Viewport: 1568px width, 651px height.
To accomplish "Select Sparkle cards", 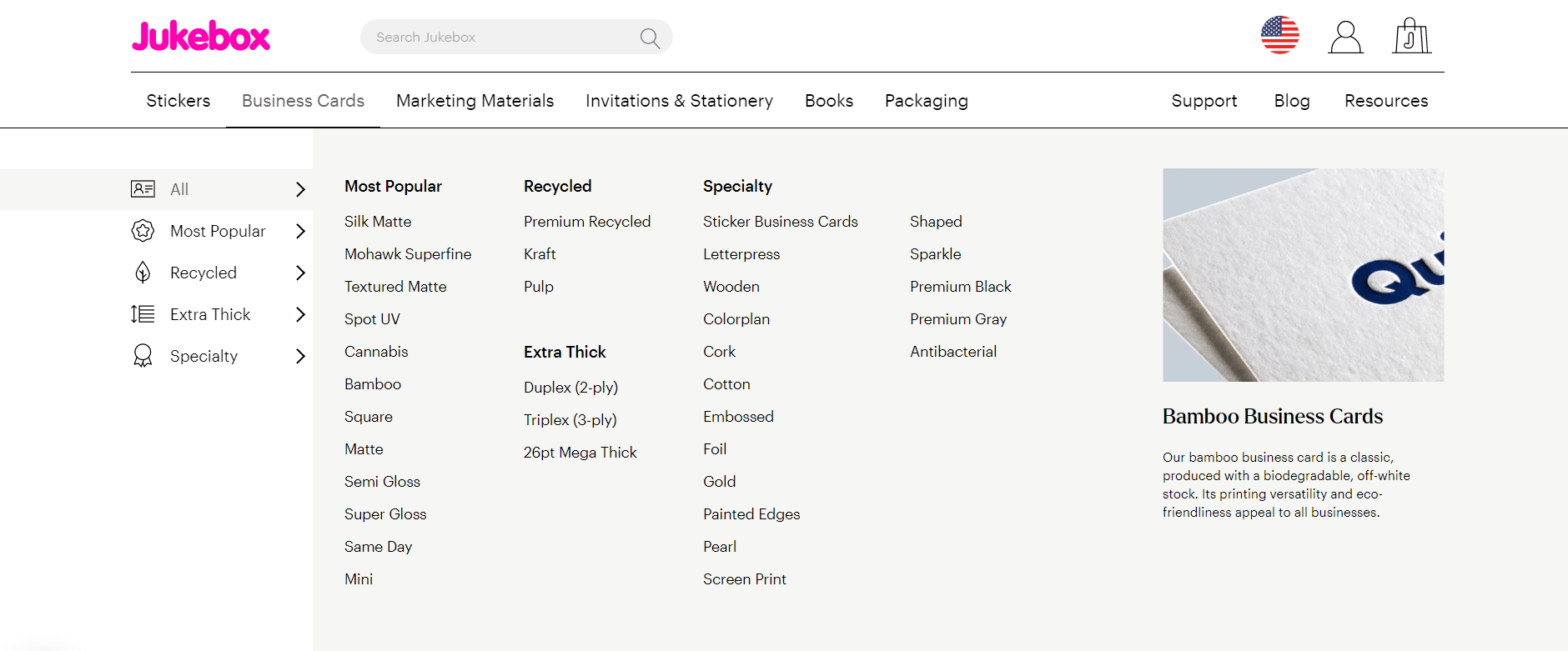I will click(x=936, y=254).
